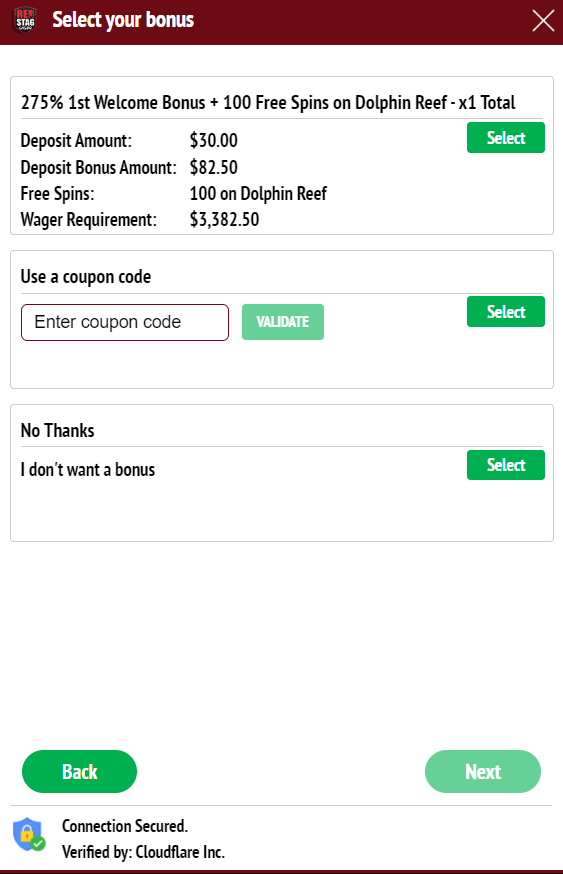Click the Red Stag logo icon
The height and width of the screenshot is (874, 563).
25,20
